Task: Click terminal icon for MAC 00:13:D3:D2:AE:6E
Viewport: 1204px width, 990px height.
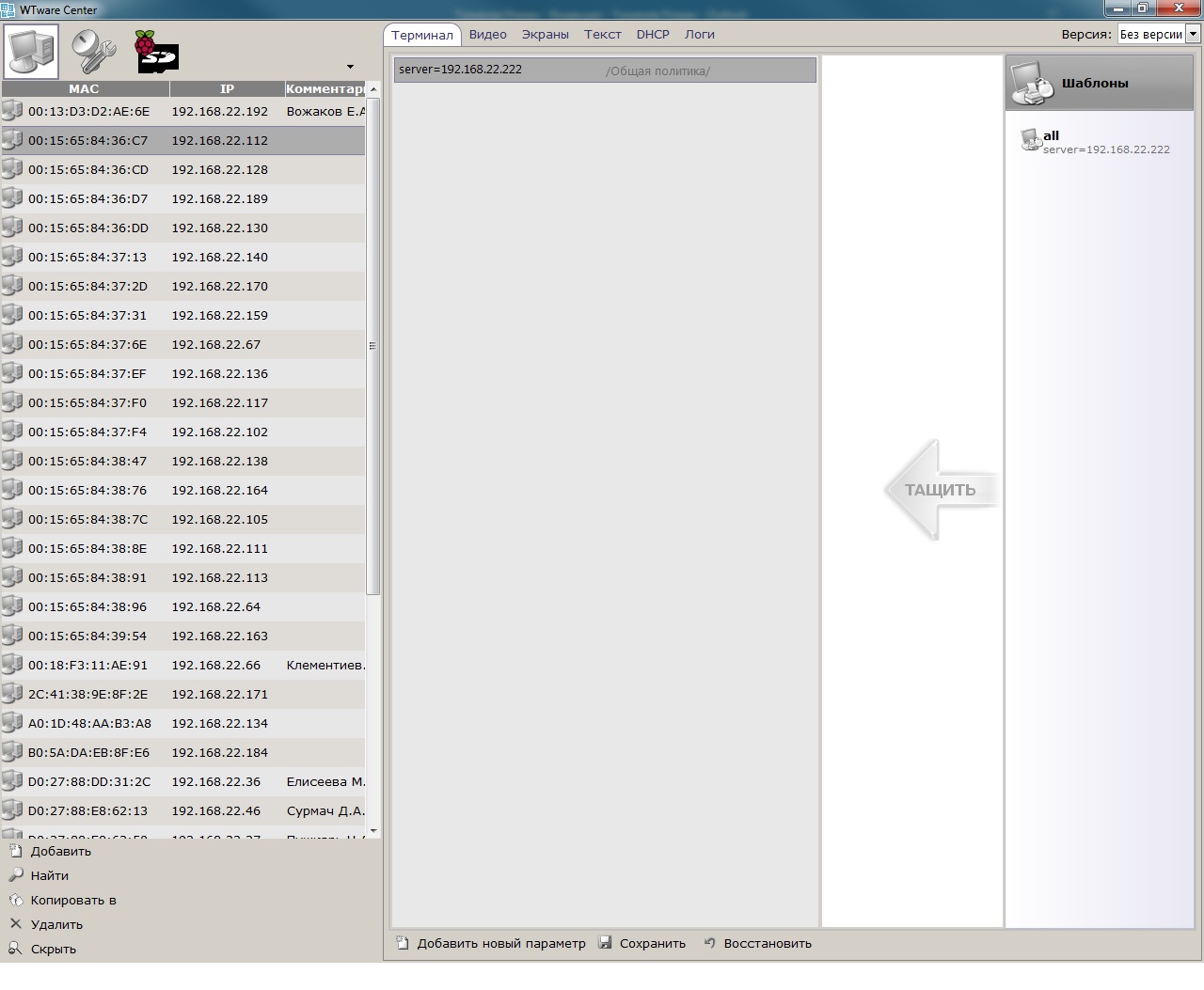Action: (12, 111)
